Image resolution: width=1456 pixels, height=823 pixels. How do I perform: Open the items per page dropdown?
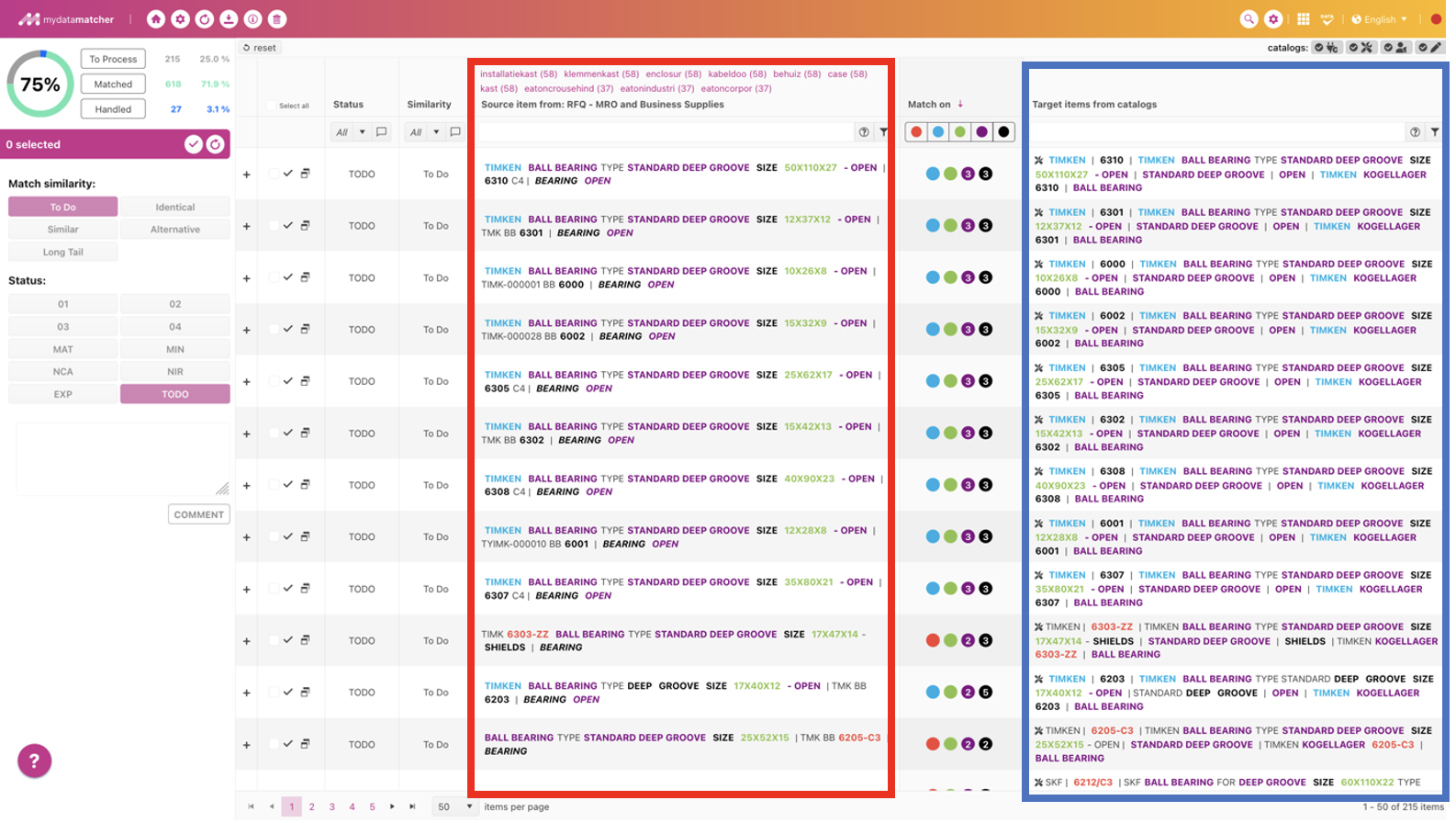(455, 806)
